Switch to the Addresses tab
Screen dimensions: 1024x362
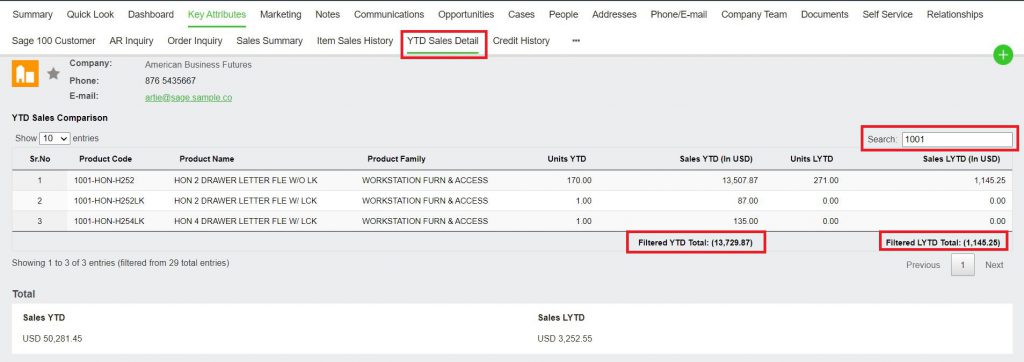point(614,14)
